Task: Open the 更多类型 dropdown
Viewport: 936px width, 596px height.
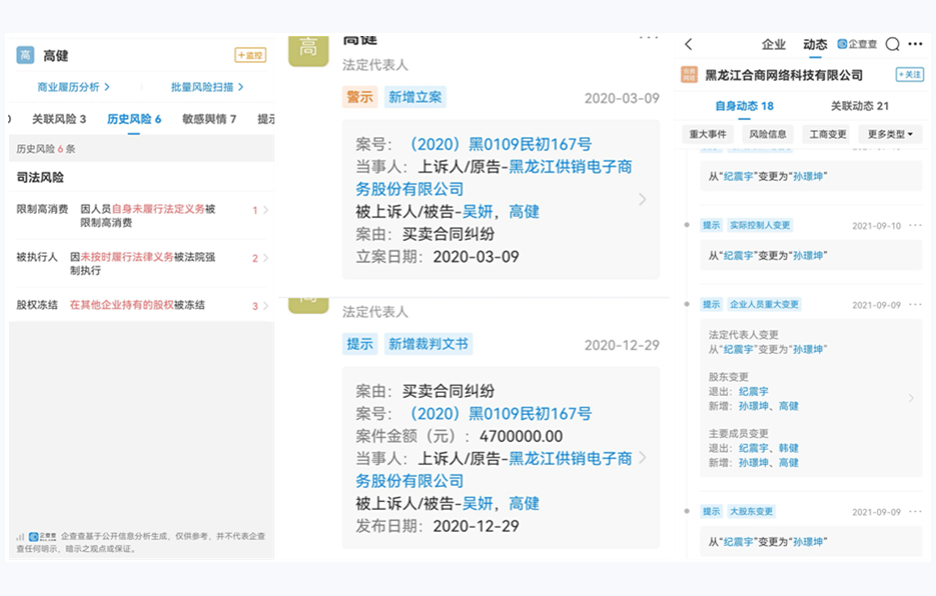Action: tap(890, 134)
